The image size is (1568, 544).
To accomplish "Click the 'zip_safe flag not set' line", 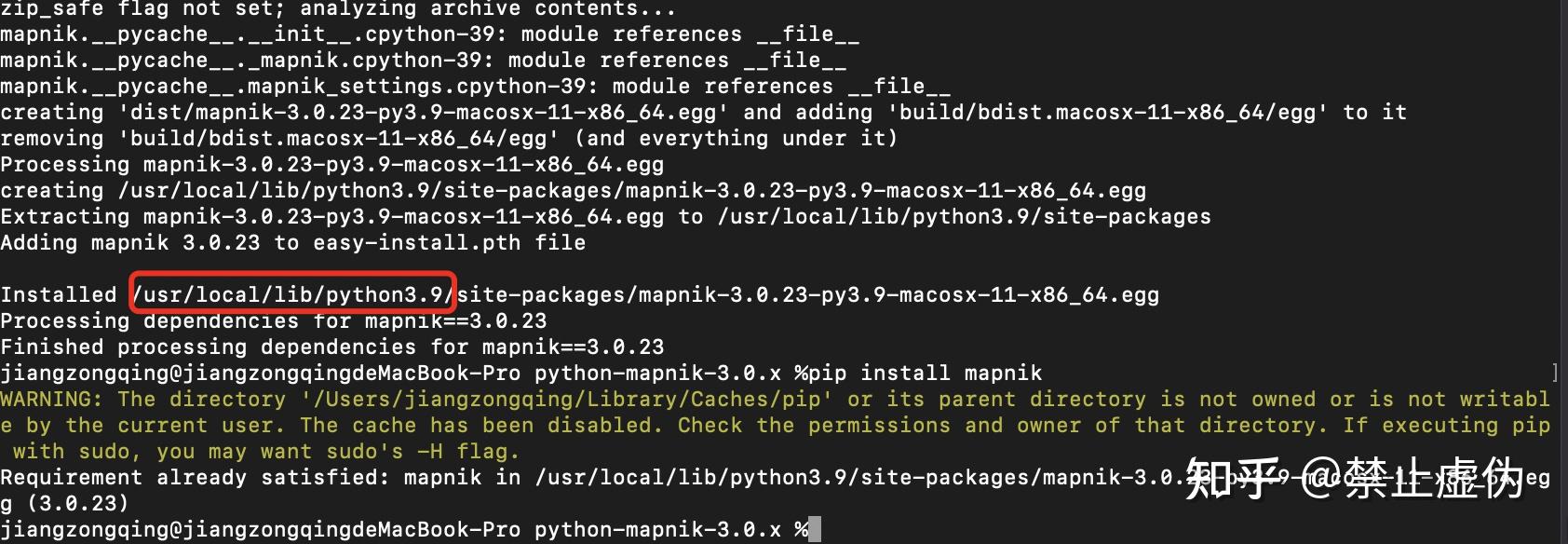I will pyautogui.click(x=338, y=9).
